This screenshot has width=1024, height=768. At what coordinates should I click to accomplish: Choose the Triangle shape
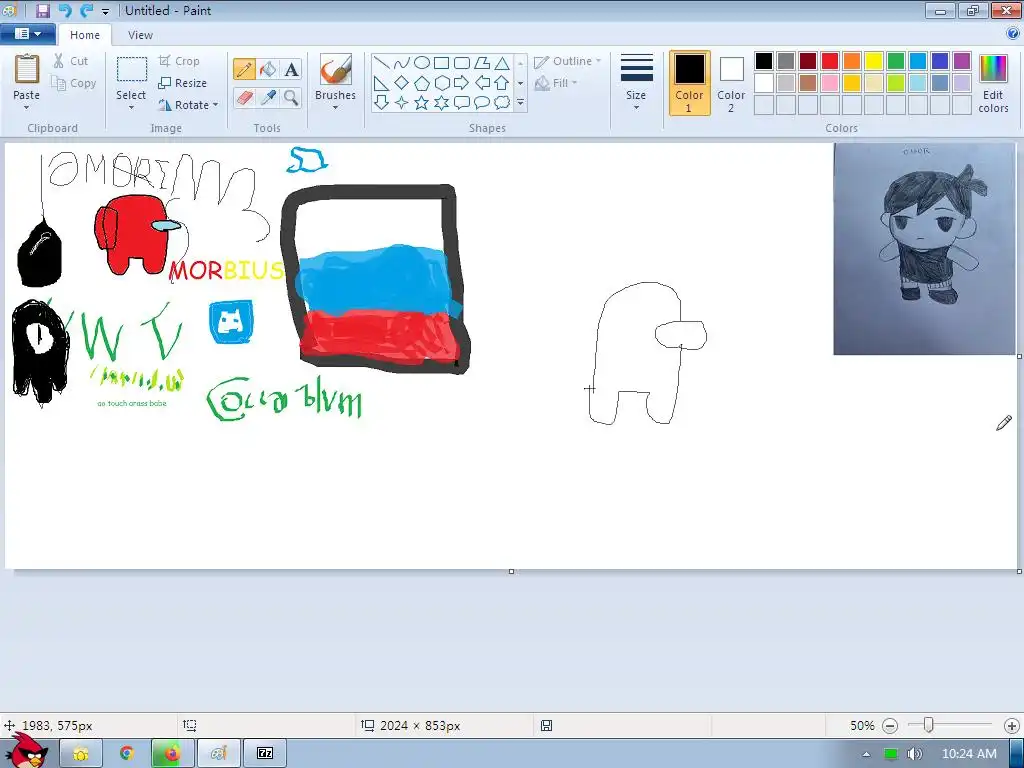click(502, 63)
